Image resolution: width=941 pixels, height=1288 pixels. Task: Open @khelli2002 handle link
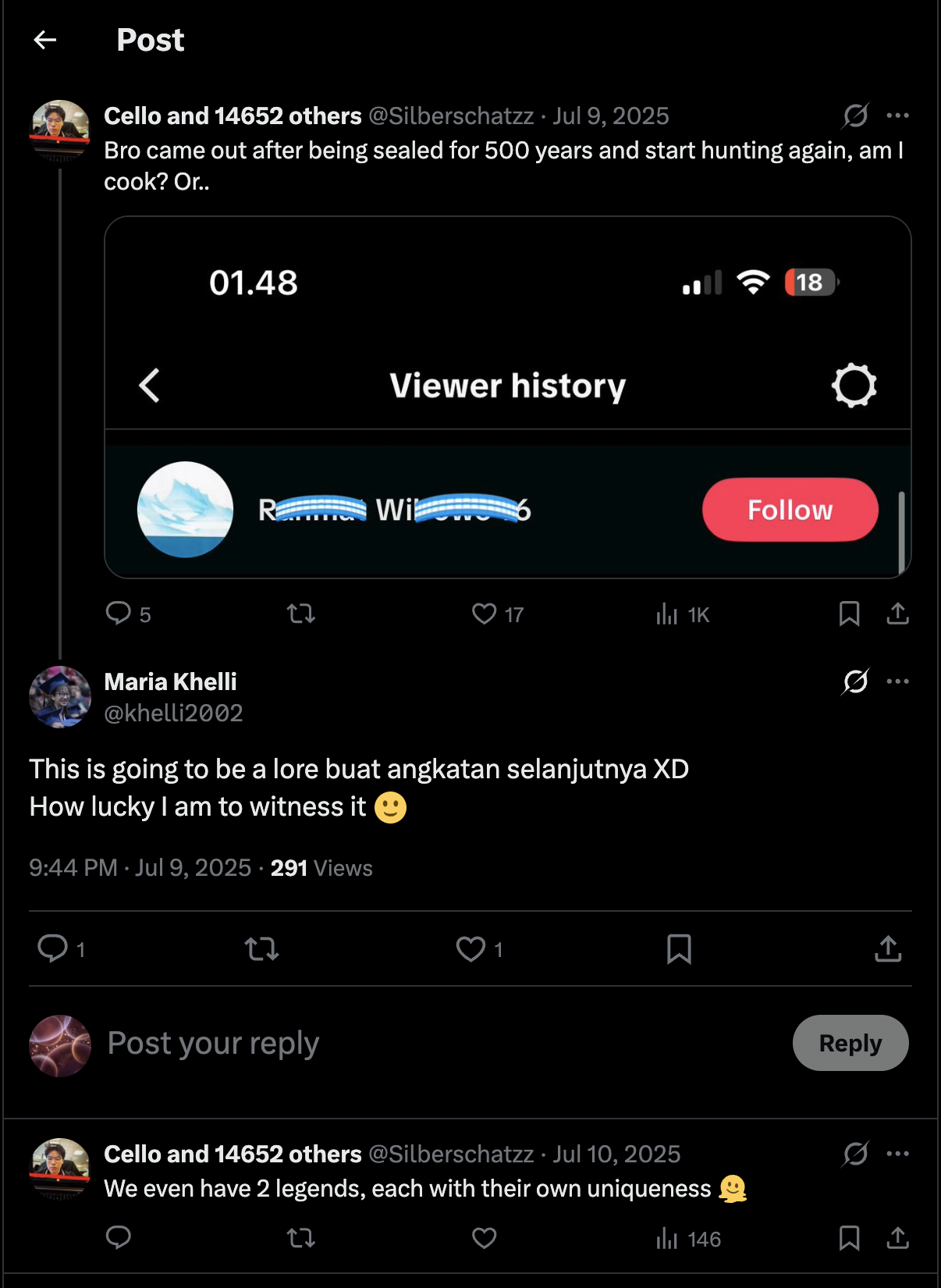[x=174, y=713]
